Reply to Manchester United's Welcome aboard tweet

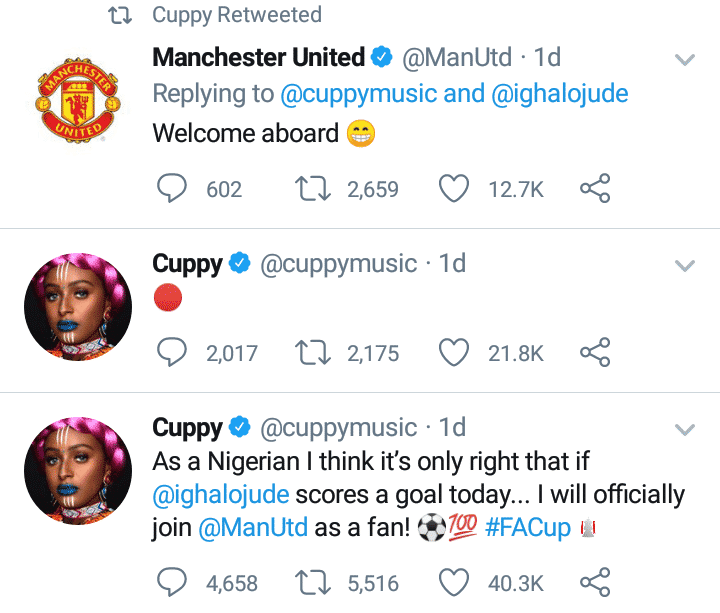click(x=172, y=188)
